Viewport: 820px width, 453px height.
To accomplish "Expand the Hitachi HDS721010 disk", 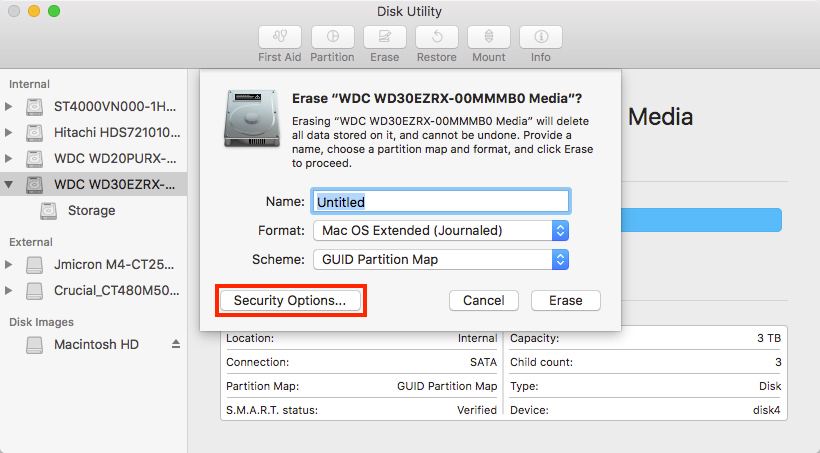I will (9, 132).
